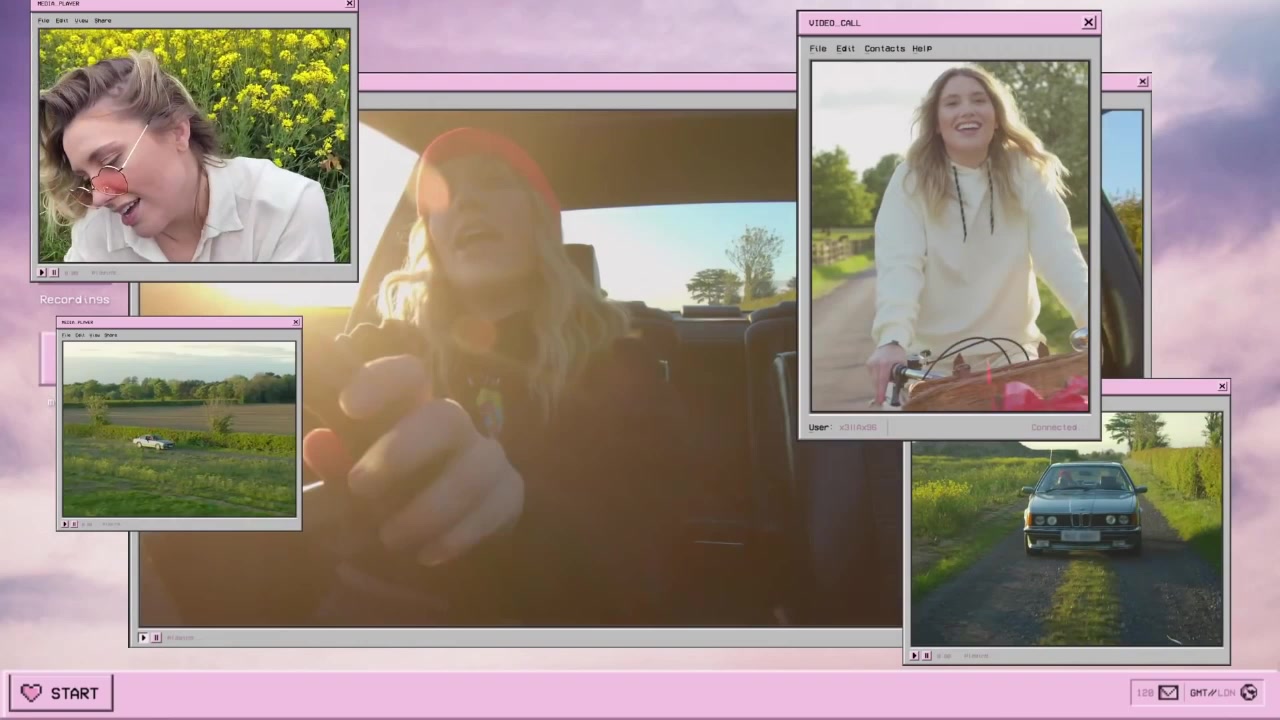Click the 128 unread mail count
Viewport: 1280px width, 720px height.
[1145, 692]
